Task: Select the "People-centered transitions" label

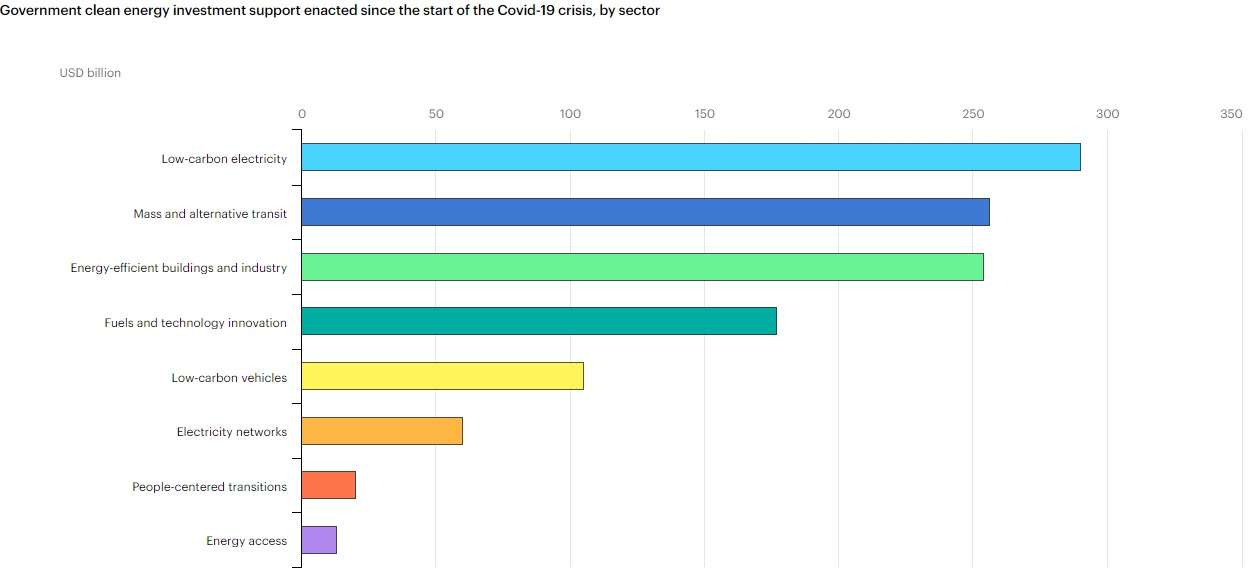Action: point(209,487)
